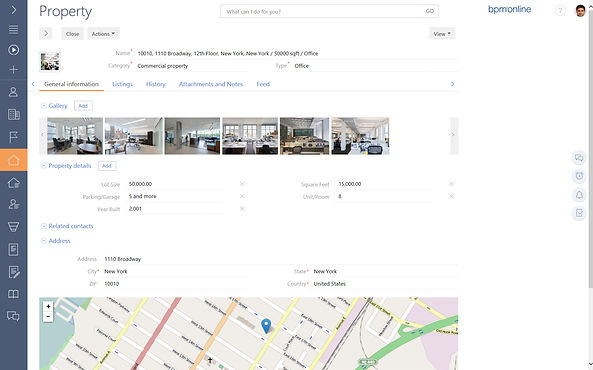This screenshot has height=370, width=593.
Task: Collapse the Property details section
Action: click(43, 166)
